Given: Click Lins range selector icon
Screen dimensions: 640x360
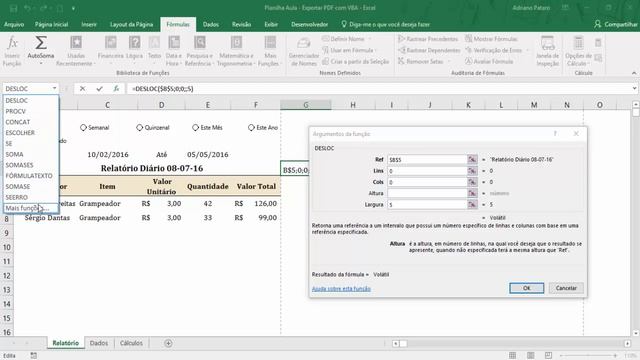Looking at the screenshot, I should point(472,171).
